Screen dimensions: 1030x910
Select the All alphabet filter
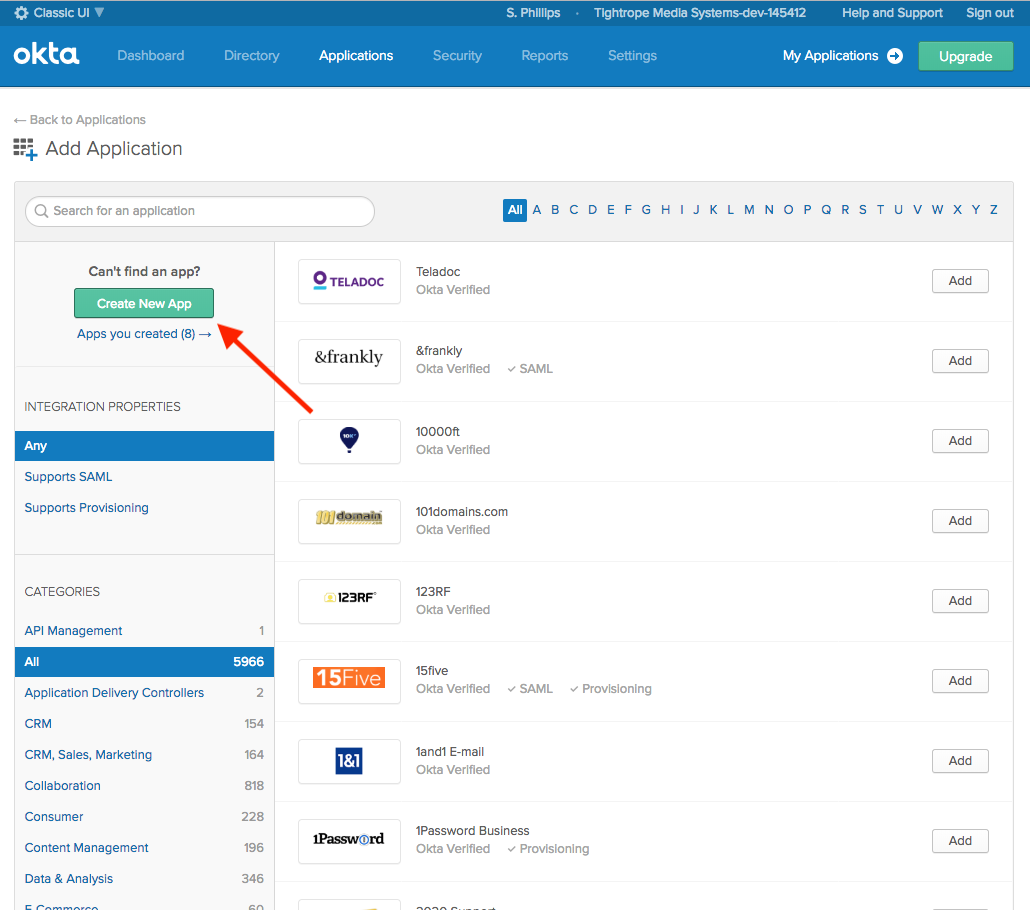pyautogui.click(x=515, y=210)
